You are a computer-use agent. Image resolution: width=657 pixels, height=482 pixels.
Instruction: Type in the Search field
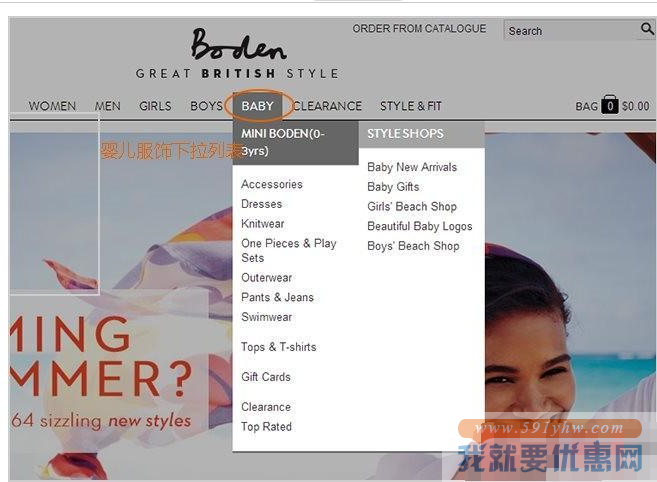pyautogui.click(x=570, y=31)
